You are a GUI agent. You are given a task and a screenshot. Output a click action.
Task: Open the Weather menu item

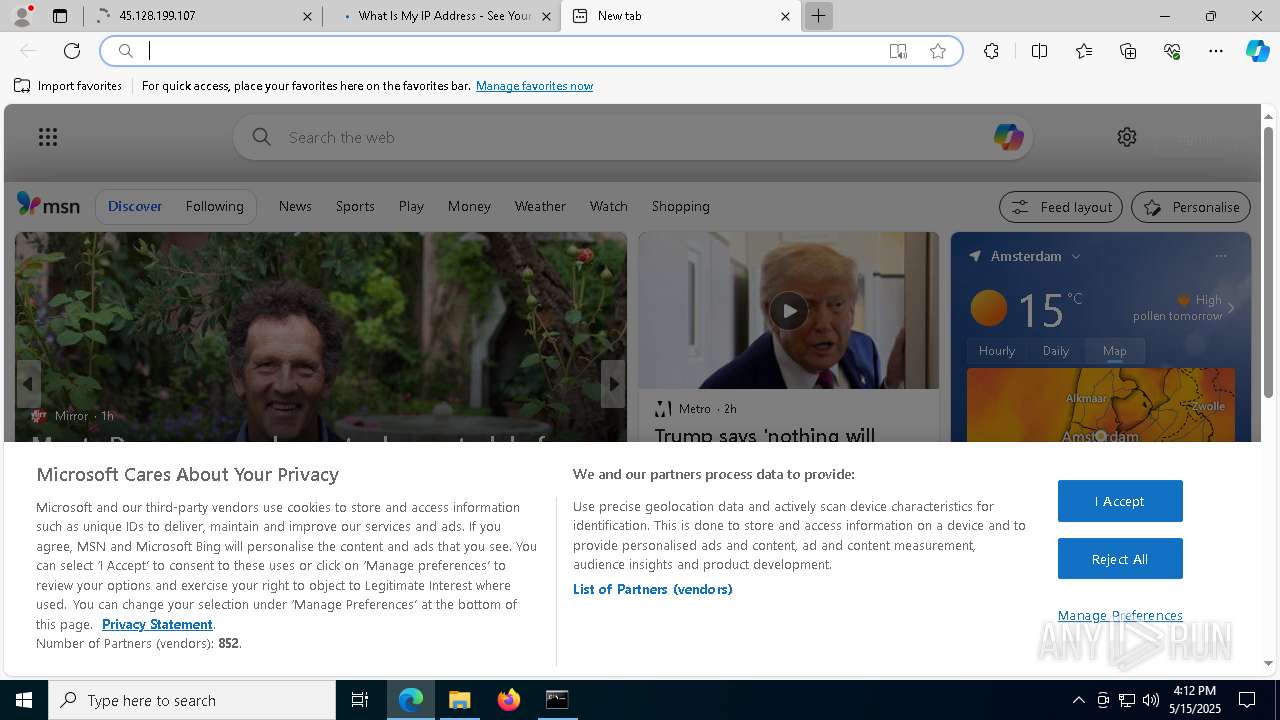(x=540, y=206)
